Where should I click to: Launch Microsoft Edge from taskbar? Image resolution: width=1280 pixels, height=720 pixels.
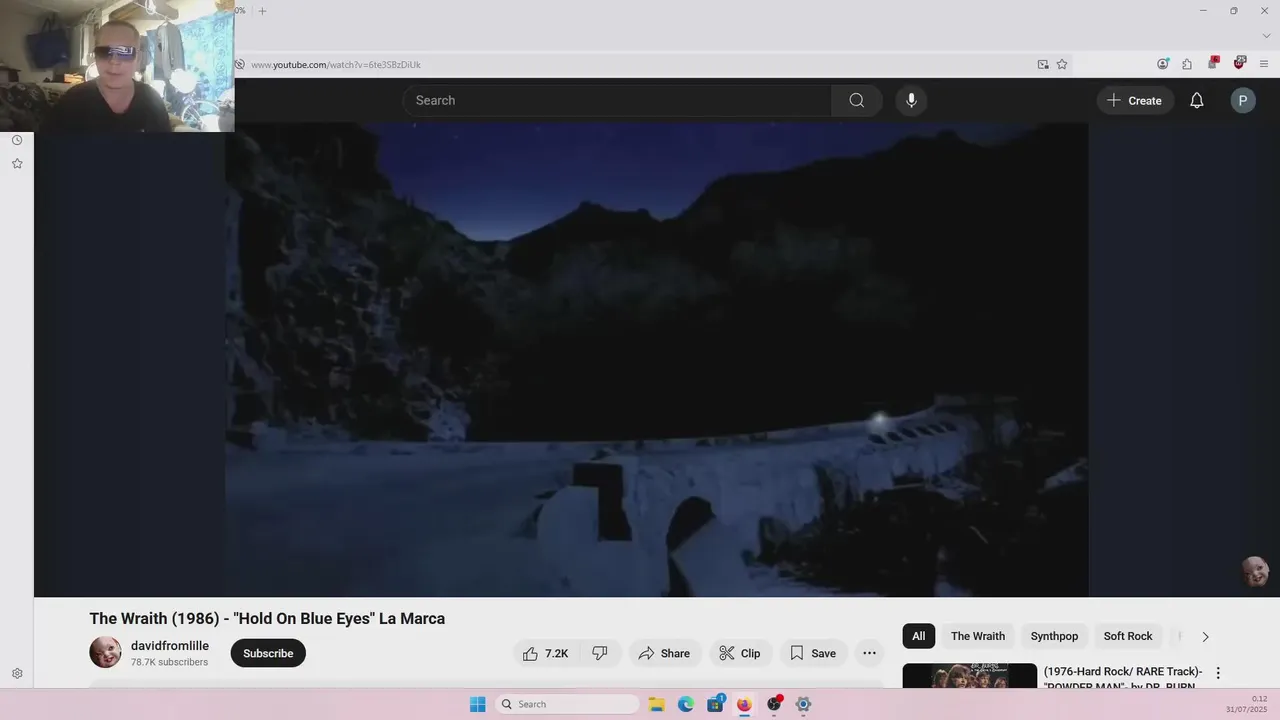click(686, 704)
